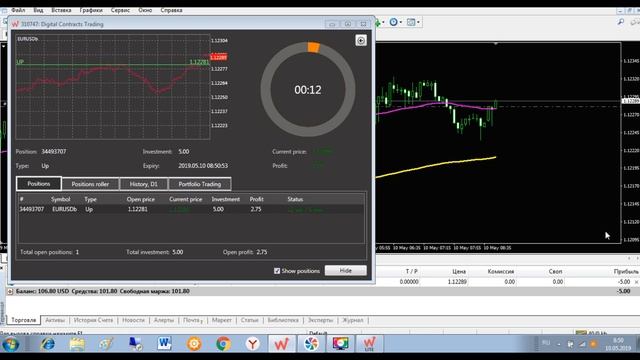Screen dimensions: 640x360
Task: Click the RU language indicator
Action: coord(546,343)
